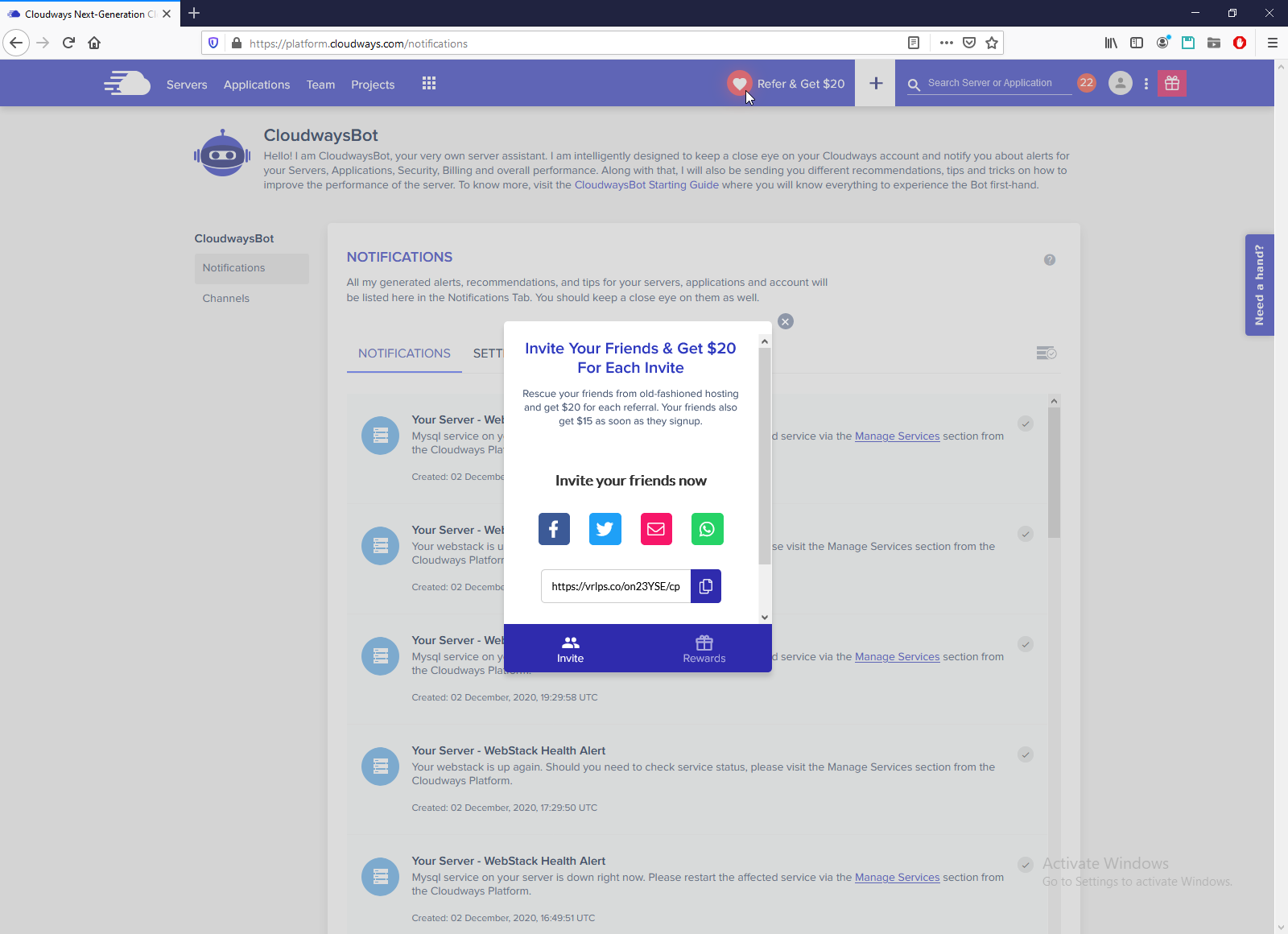Open the Applications menu
The height and width of the screenshot is (934, 1288).
257,85
